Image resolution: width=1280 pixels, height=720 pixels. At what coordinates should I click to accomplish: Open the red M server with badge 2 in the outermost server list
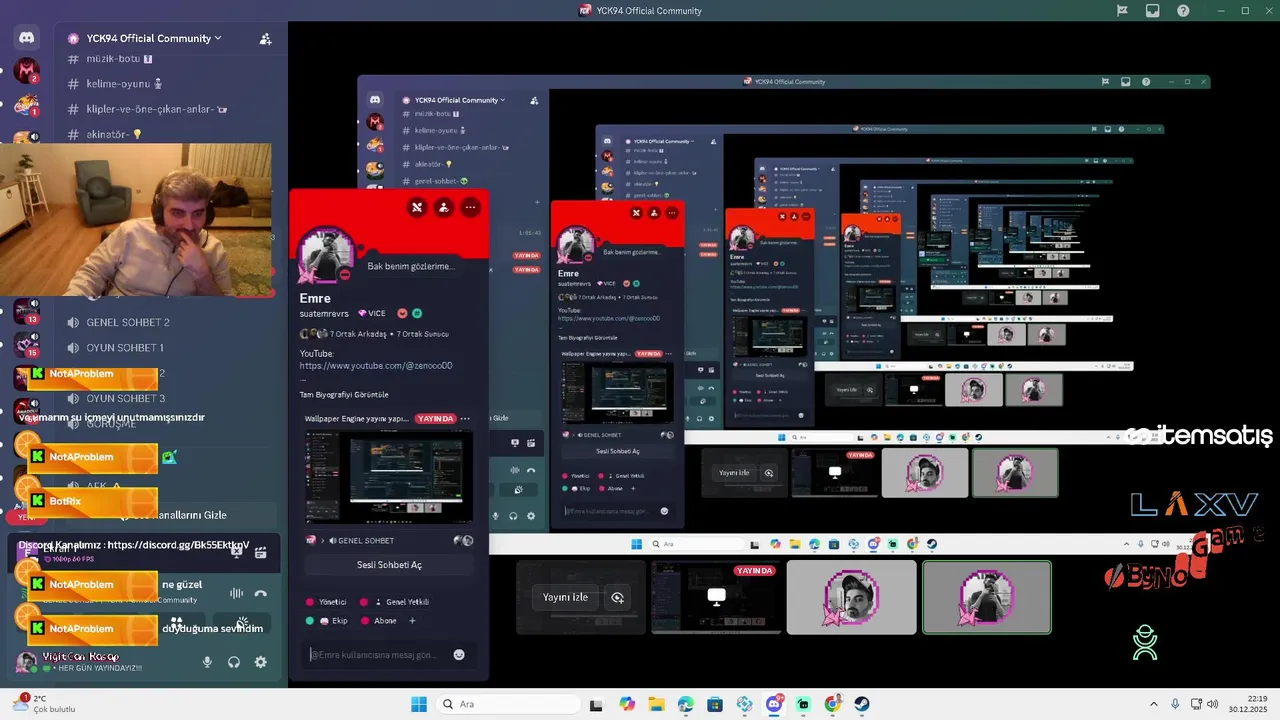point(27,72)
